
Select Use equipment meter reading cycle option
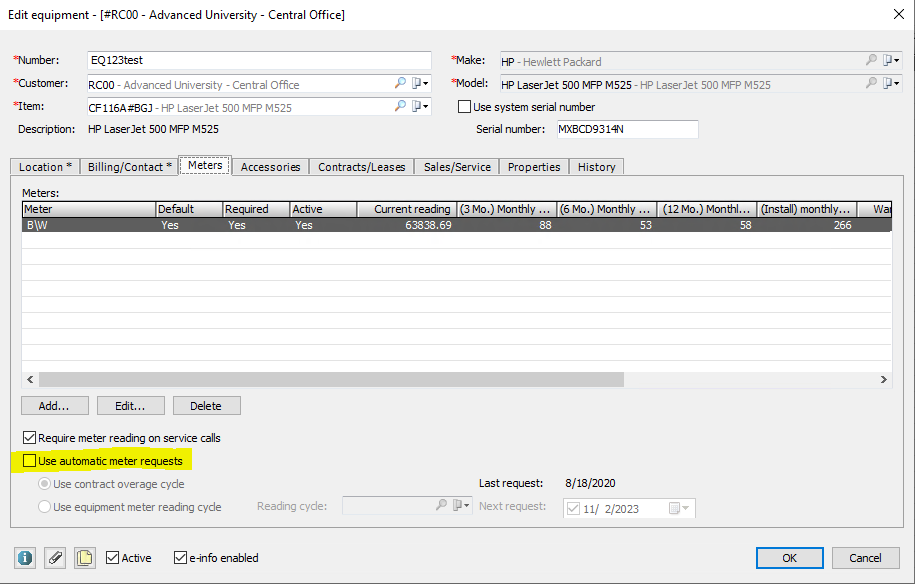tap(44, 507)
